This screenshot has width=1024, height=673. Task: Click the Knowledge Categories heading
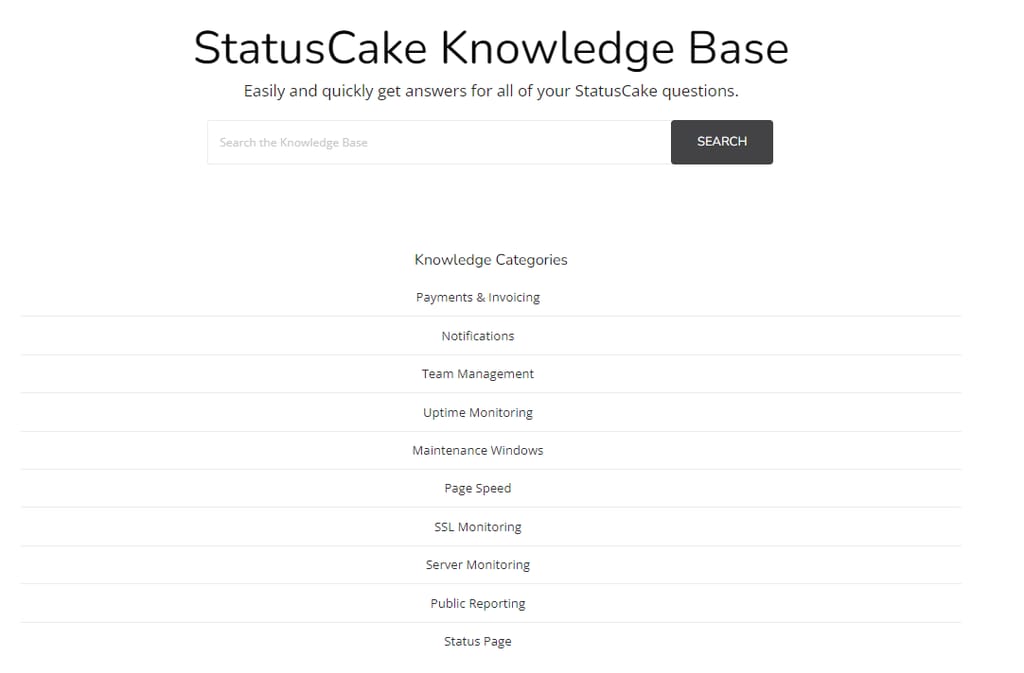[491, 260]
